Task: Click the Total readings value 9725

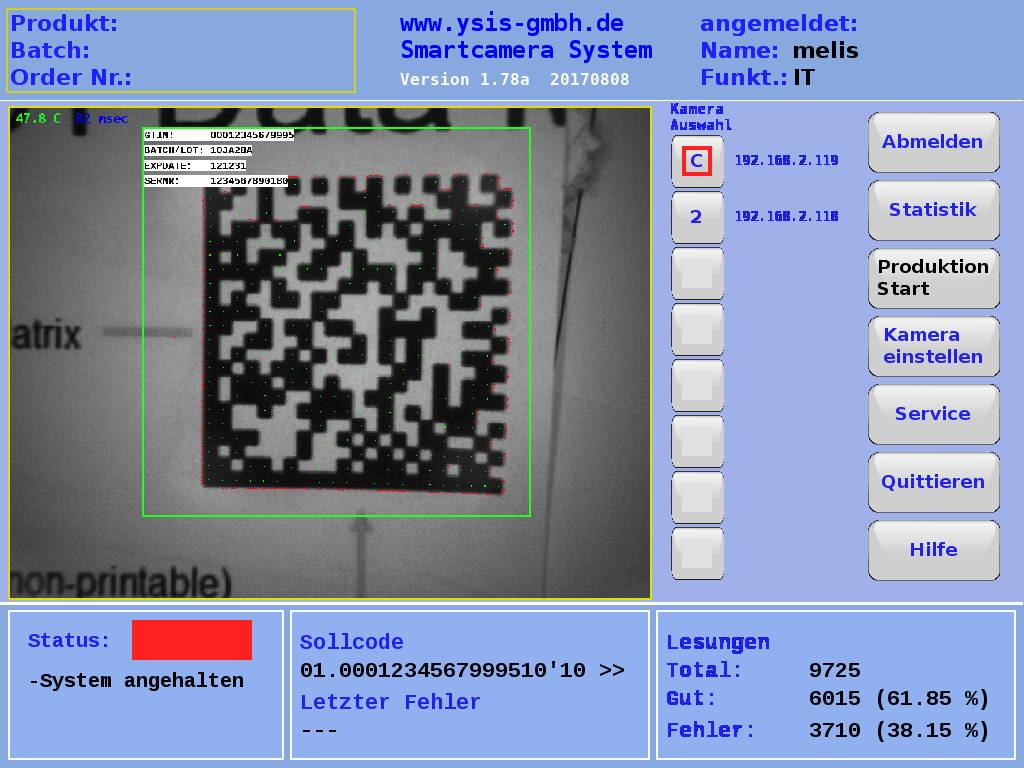Action: [x=835, y=671]
